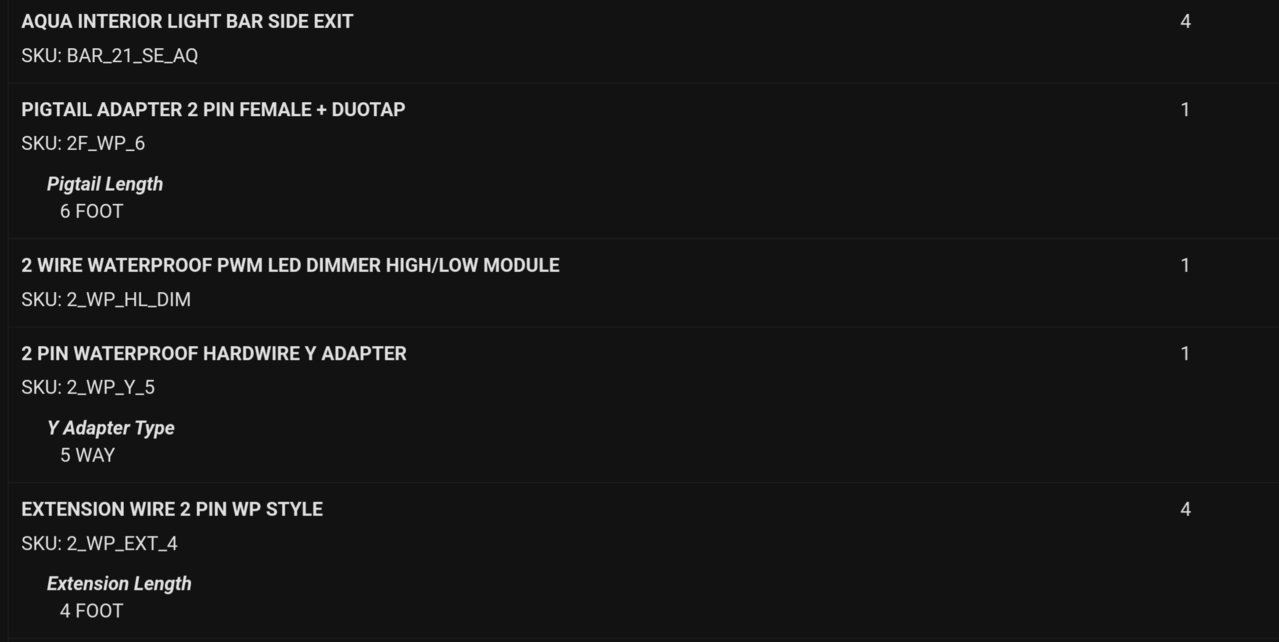Click the Pigtail Length option label

pyautogui.click(x=105, y=184)
